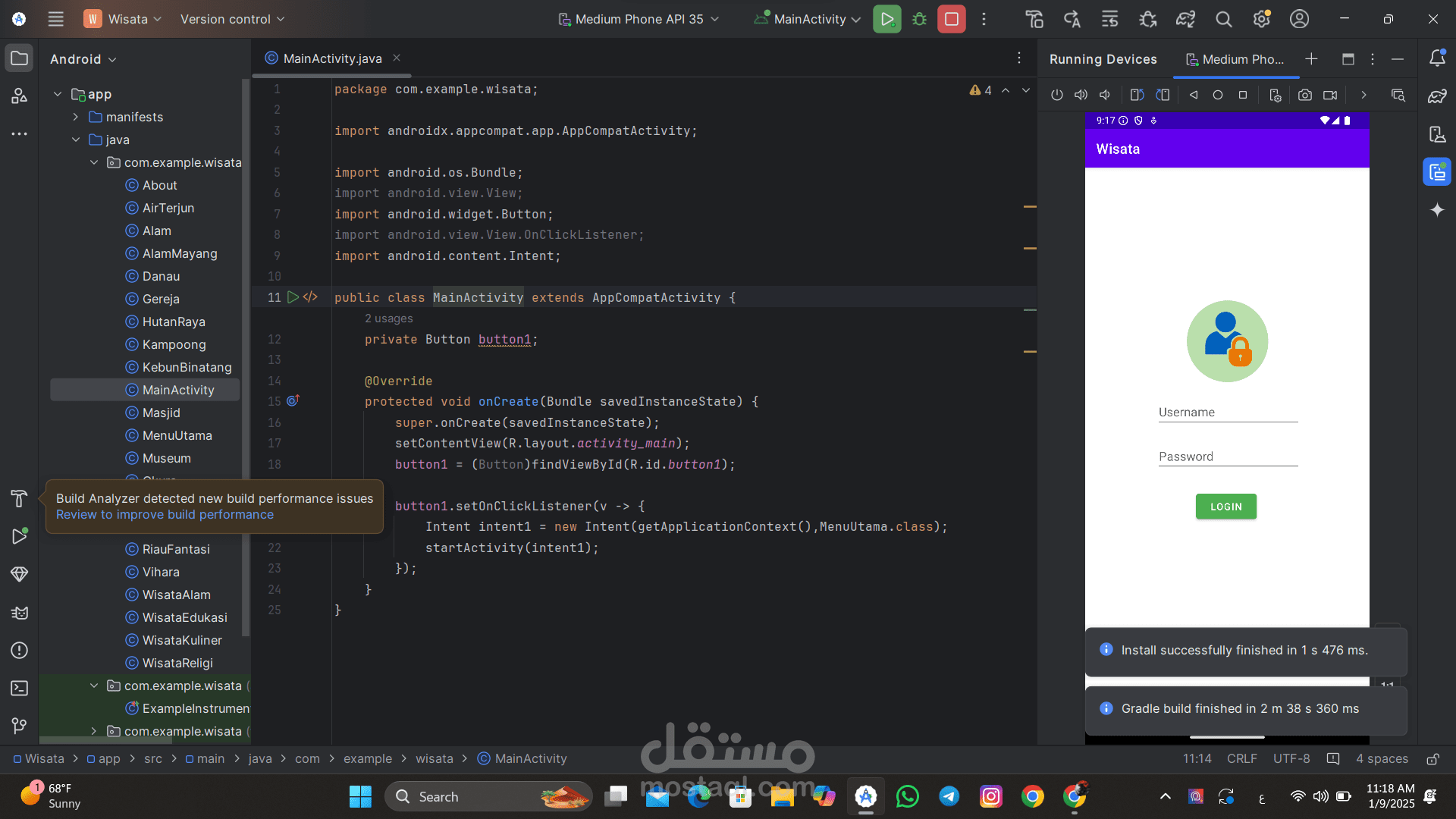Focus the Username field in the emulator
Screen dimensions: 1456x819
(x=1228, y=413)
